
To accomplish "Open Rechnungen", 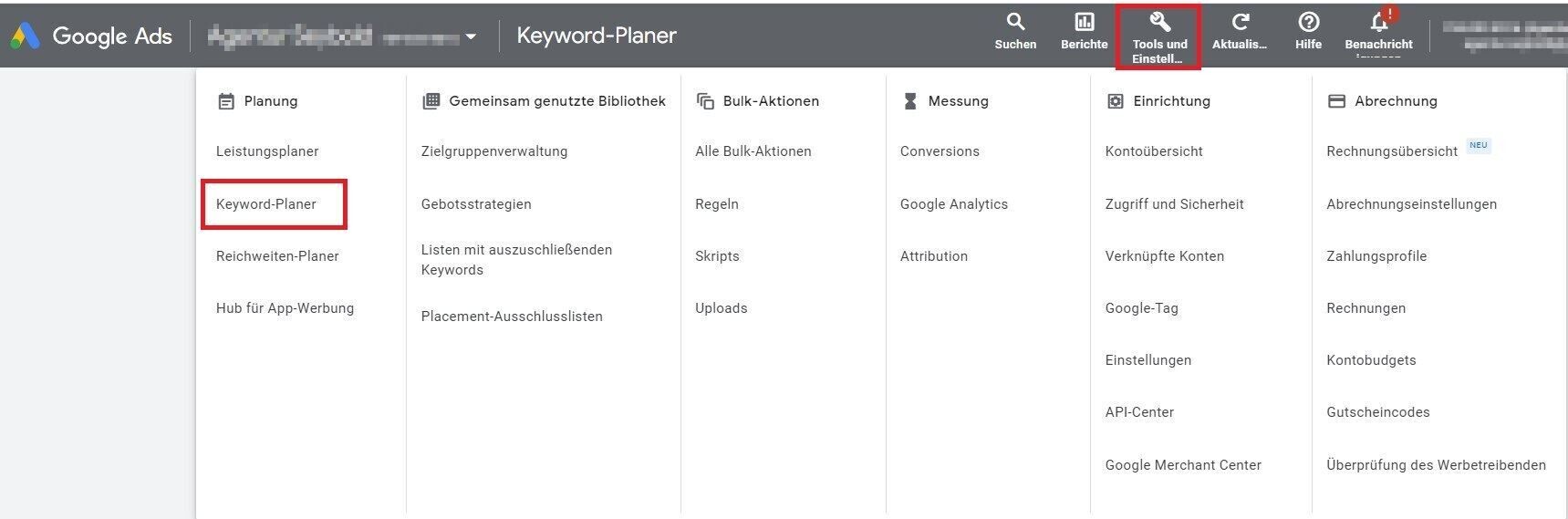I will coord(1366,308).
